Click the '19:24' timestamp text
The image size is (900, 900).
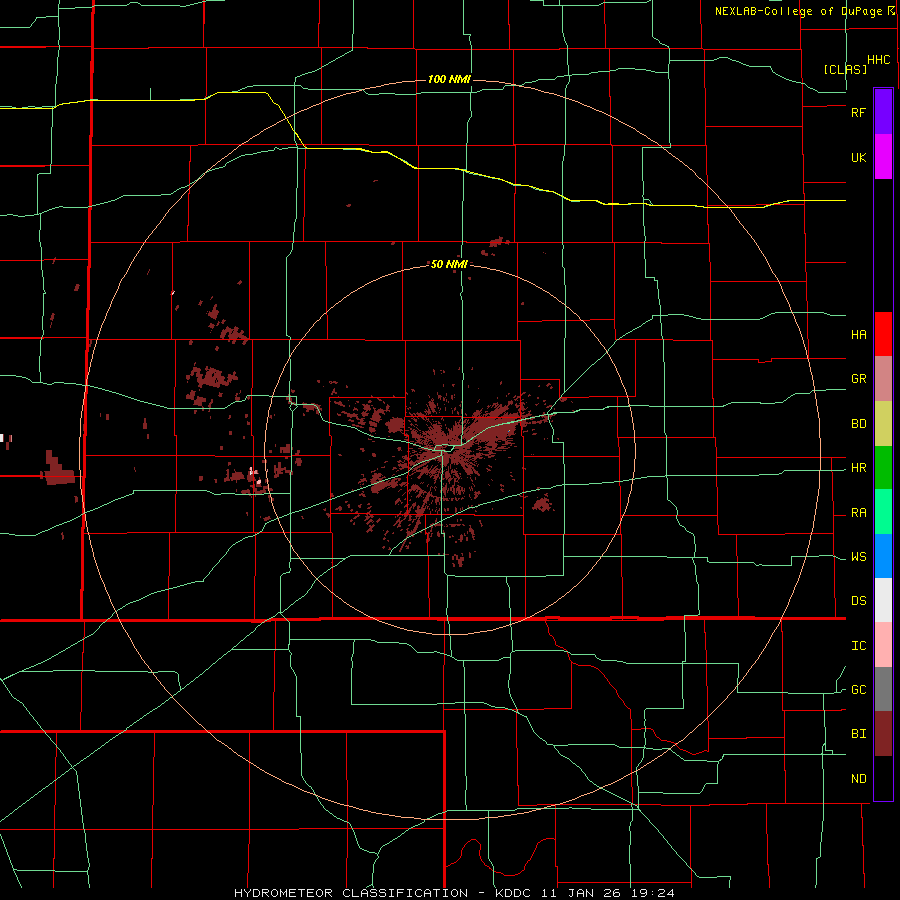click(x=655, y=893)
